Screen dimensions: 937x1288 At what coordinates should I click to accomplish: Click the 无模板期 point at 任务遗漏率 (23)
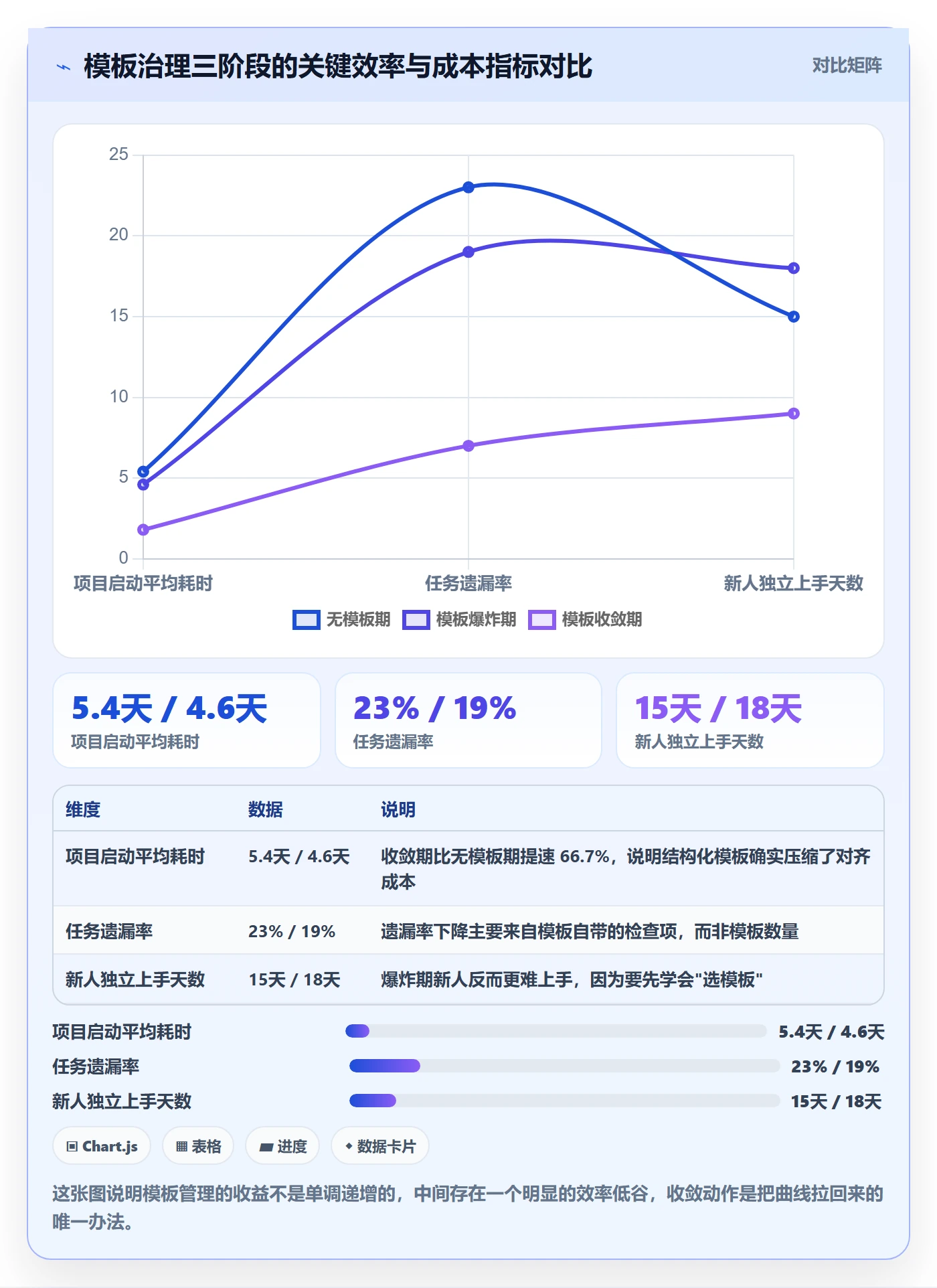point(468,187)
